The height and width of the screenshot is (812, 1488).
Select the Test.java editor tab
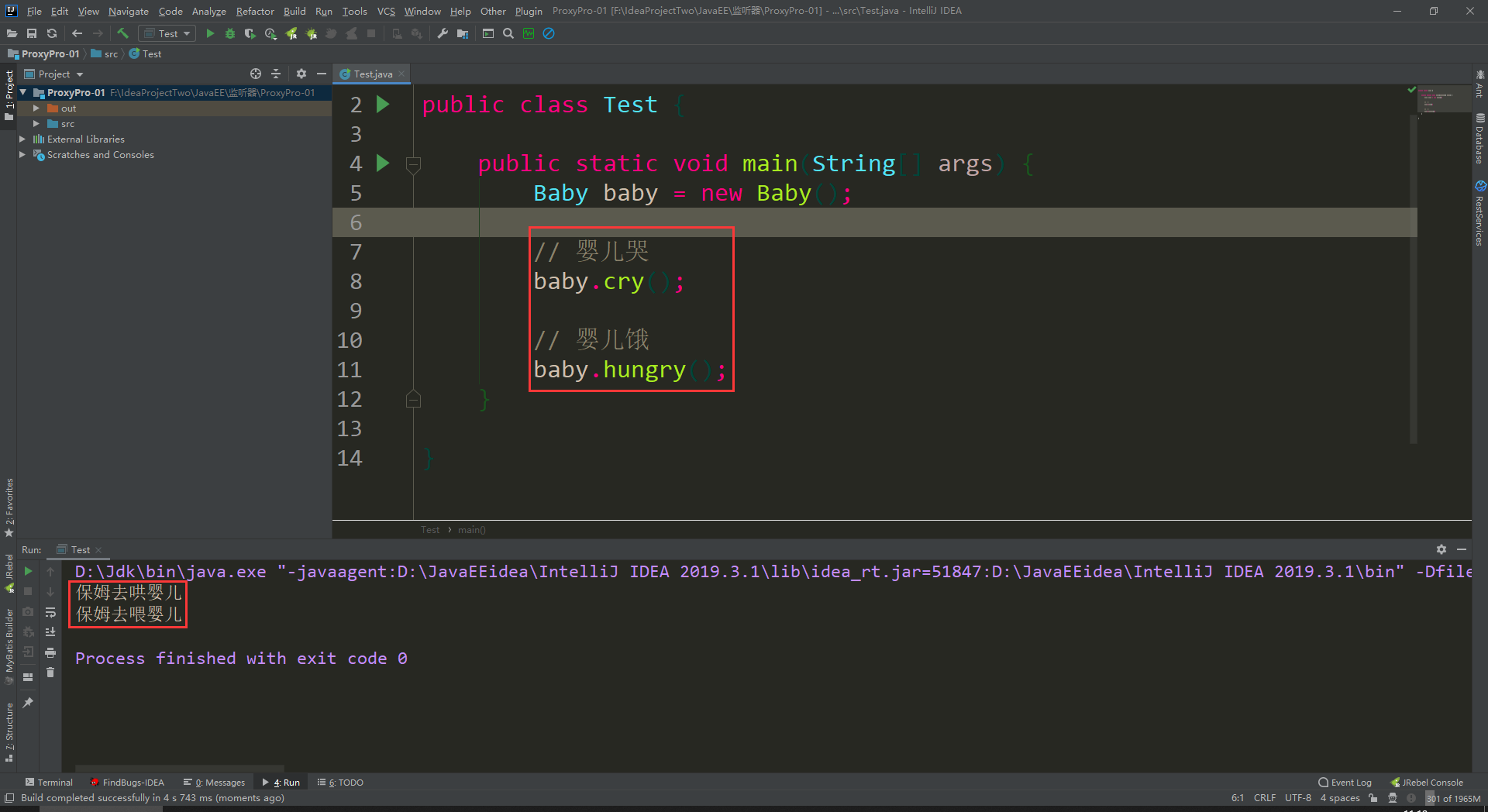373,74
